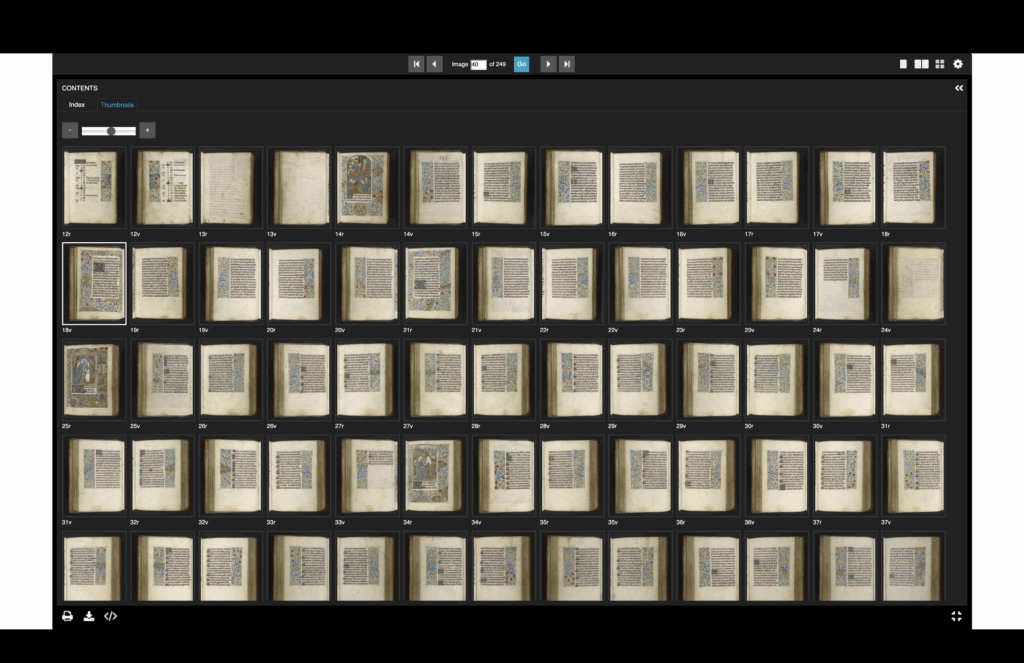Viewport: 1024px width, 663px height.
Task: Click the Go button
Action: 521,64
